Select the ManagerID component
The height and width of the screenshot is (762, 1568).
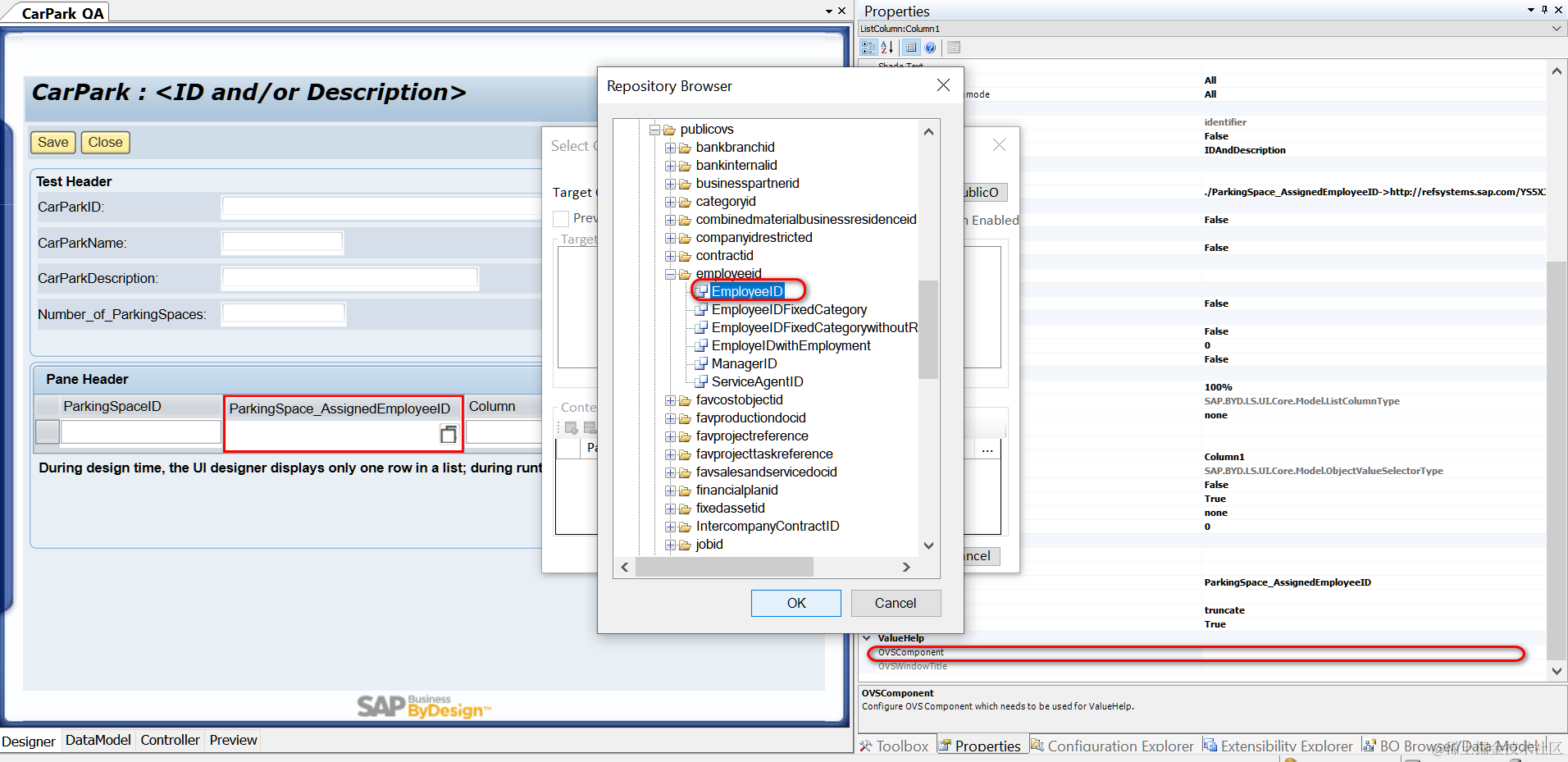coord(744,363)
